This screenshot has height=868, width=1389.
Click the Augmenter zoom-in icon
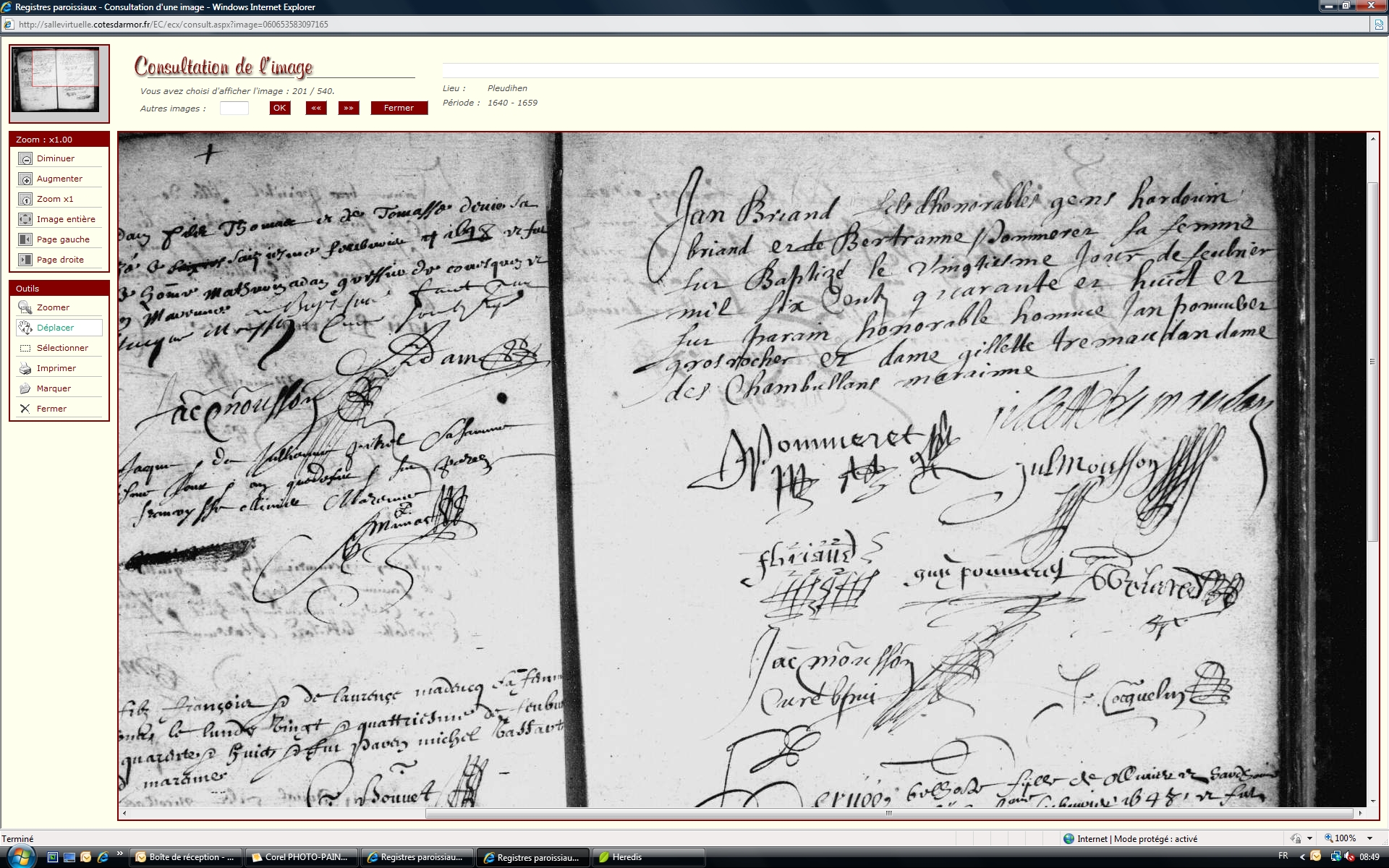[x=25, y=179]
